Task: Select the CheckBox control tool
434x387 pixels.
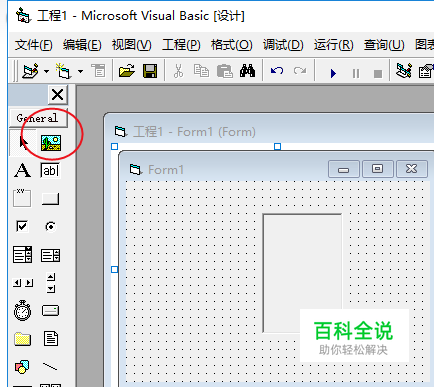Action: 22,226
